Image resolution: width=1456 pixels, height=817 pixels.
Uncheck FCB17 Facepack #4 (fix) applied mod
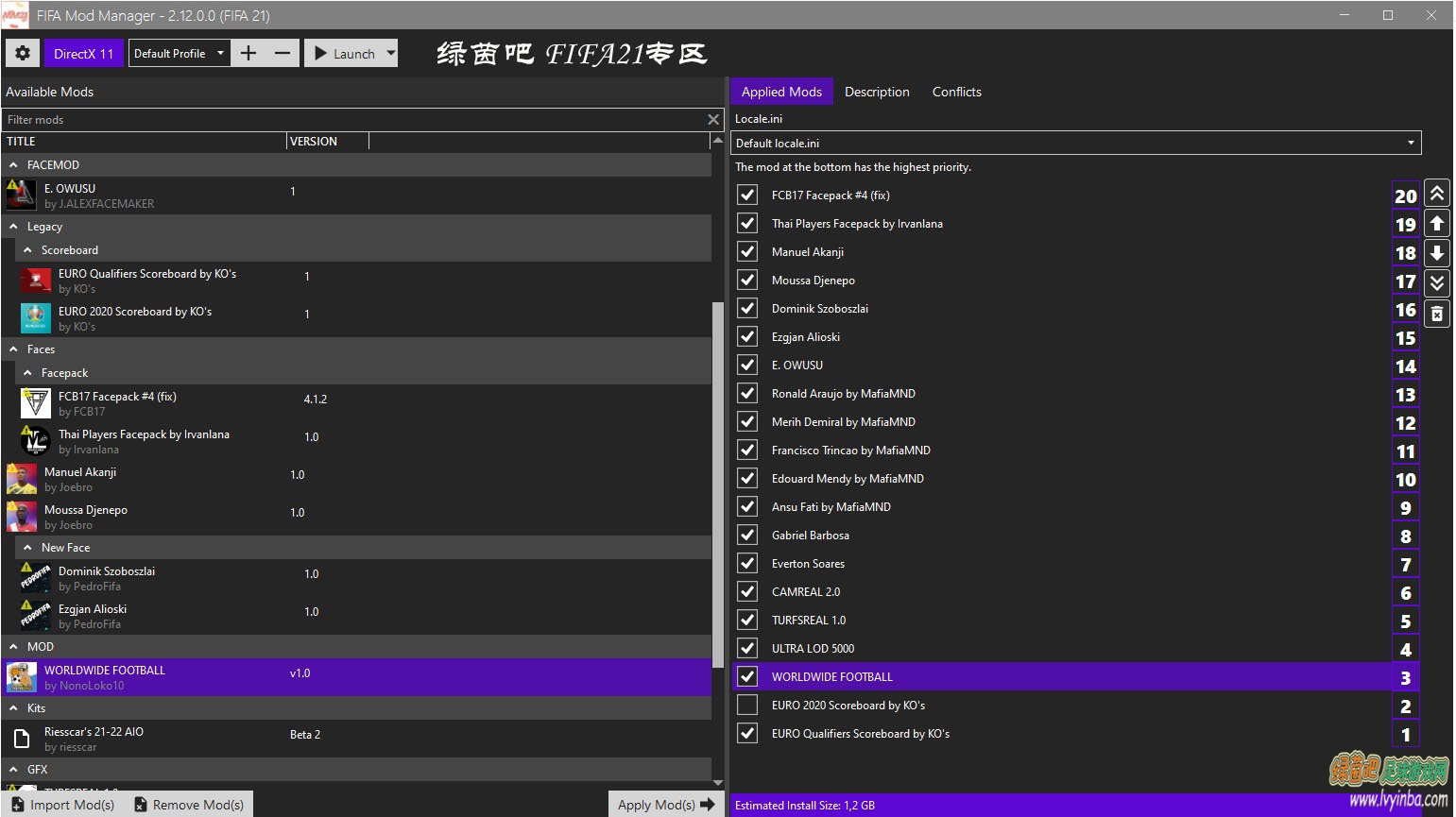pyautogui.click(x=747, y=195)
